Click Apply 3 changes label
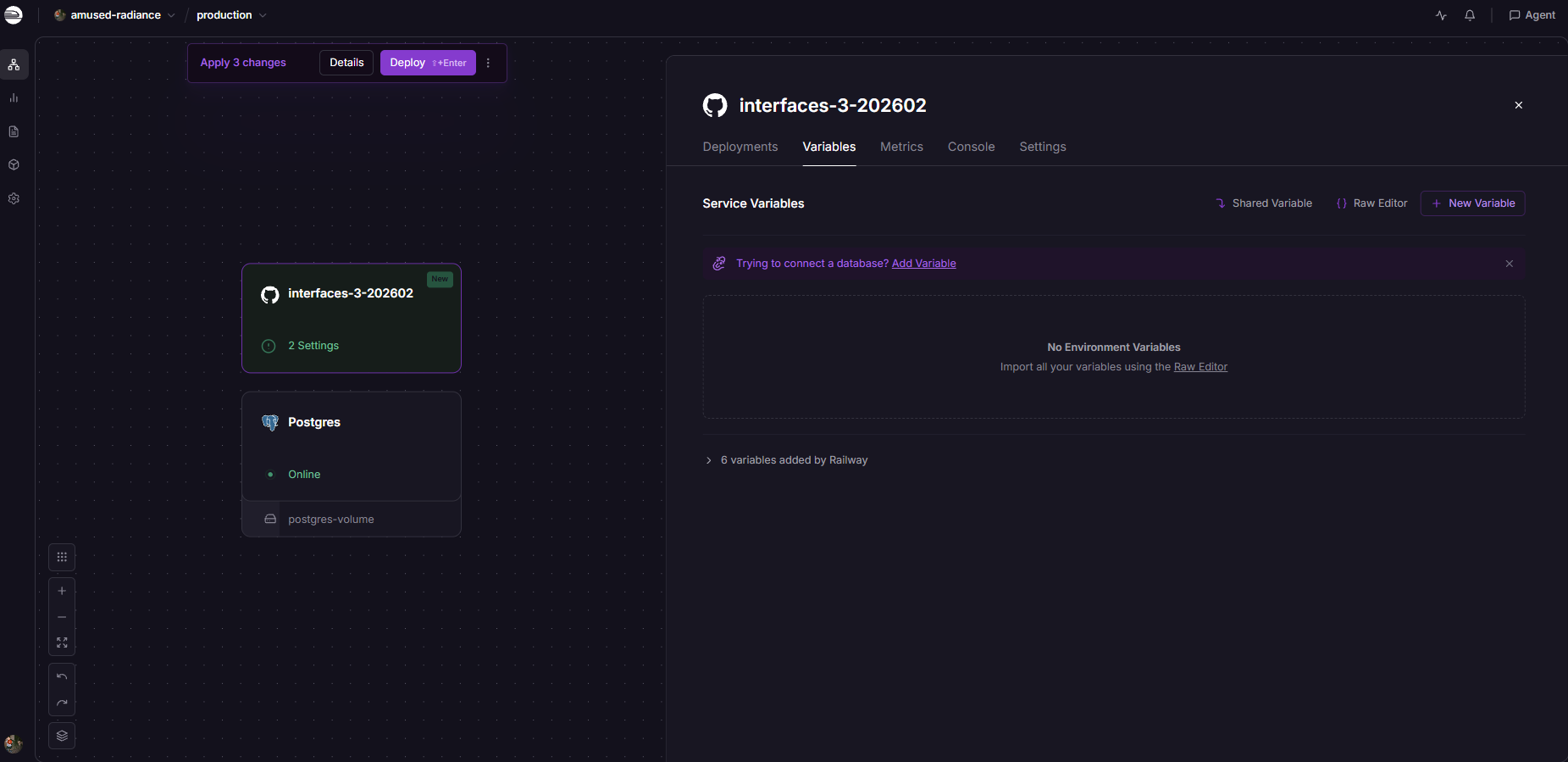 (243, 63)
